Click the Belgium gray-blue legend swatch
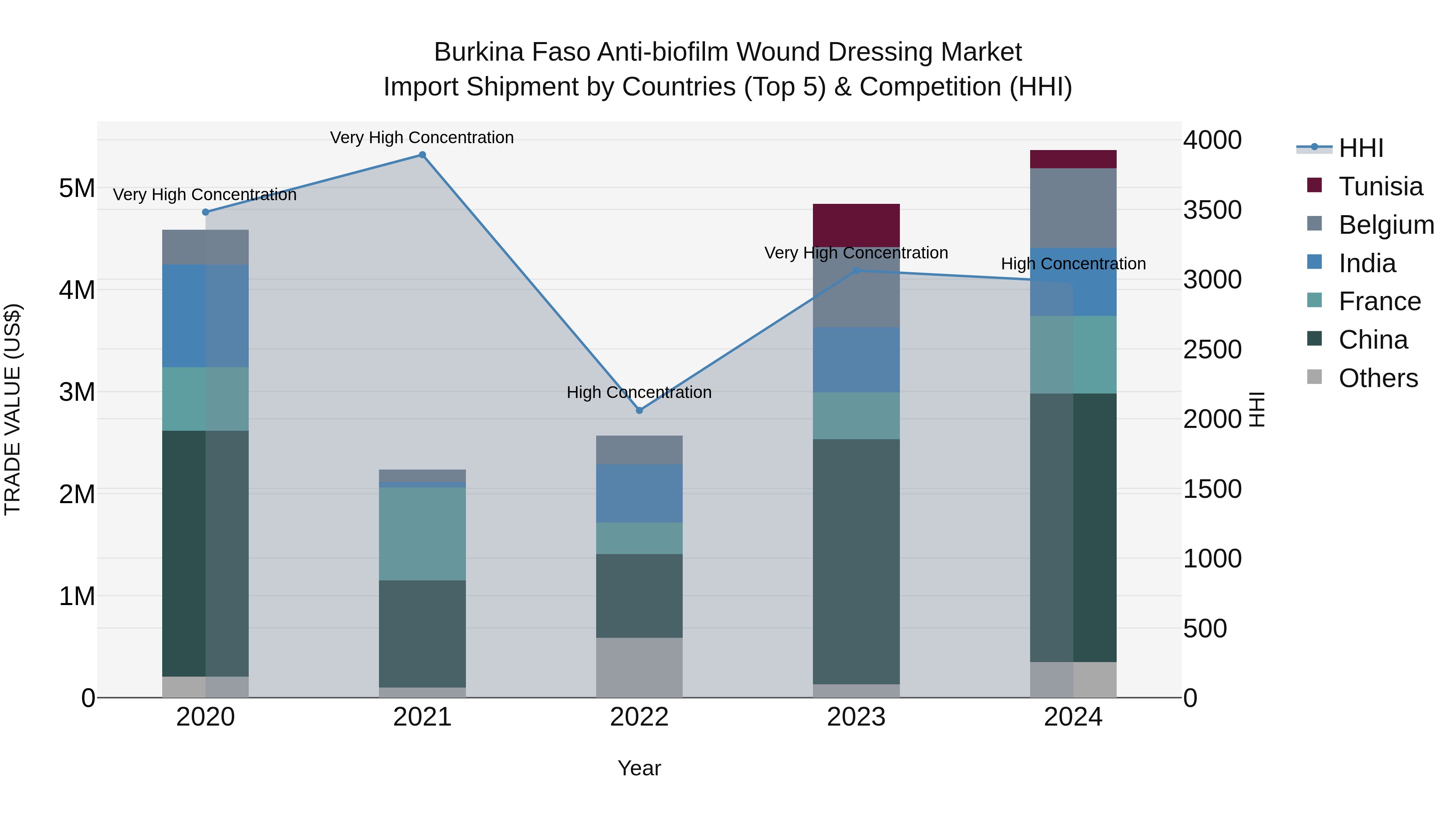Viewport: 1456px width, 819px height. (1315, 223)
